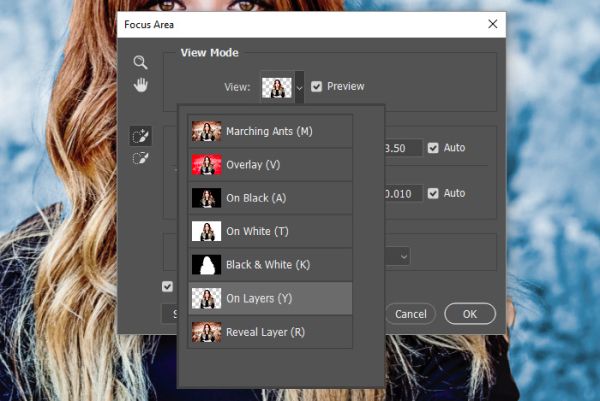Uncheck Auto next to the 0.010 value
600x401 pixels.
tap(433, 193)
